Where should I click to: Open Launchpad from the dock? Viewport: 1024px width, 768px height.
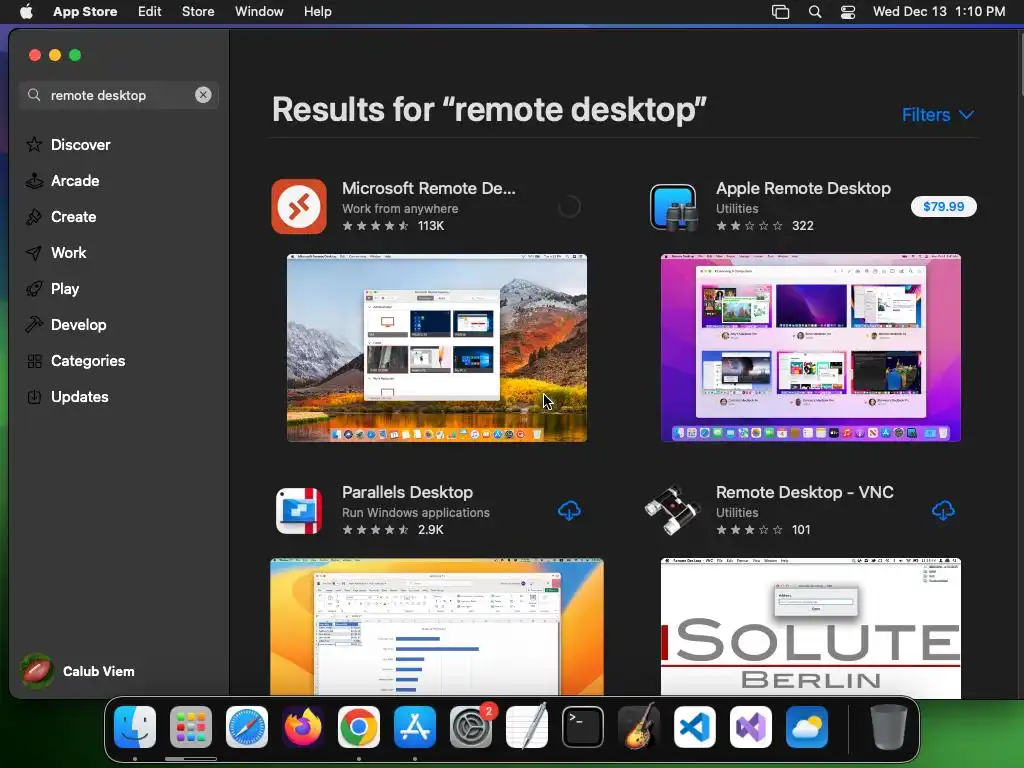click(191, 727)
